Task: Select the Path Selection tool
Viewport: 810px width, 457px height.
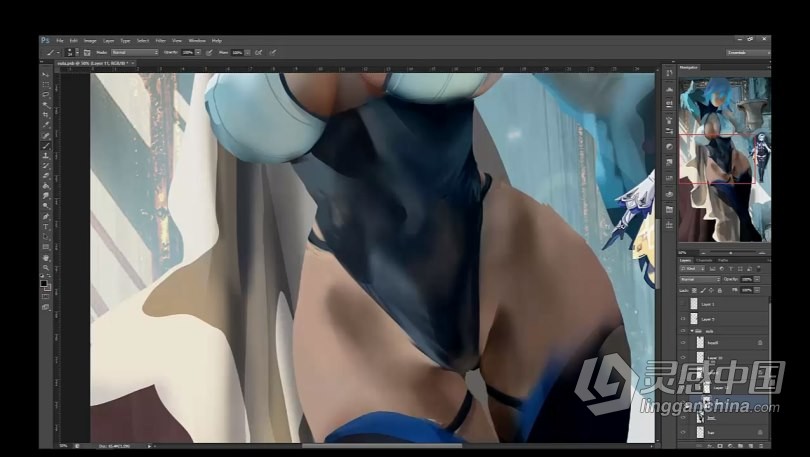Action: click(x=45, y=237)
